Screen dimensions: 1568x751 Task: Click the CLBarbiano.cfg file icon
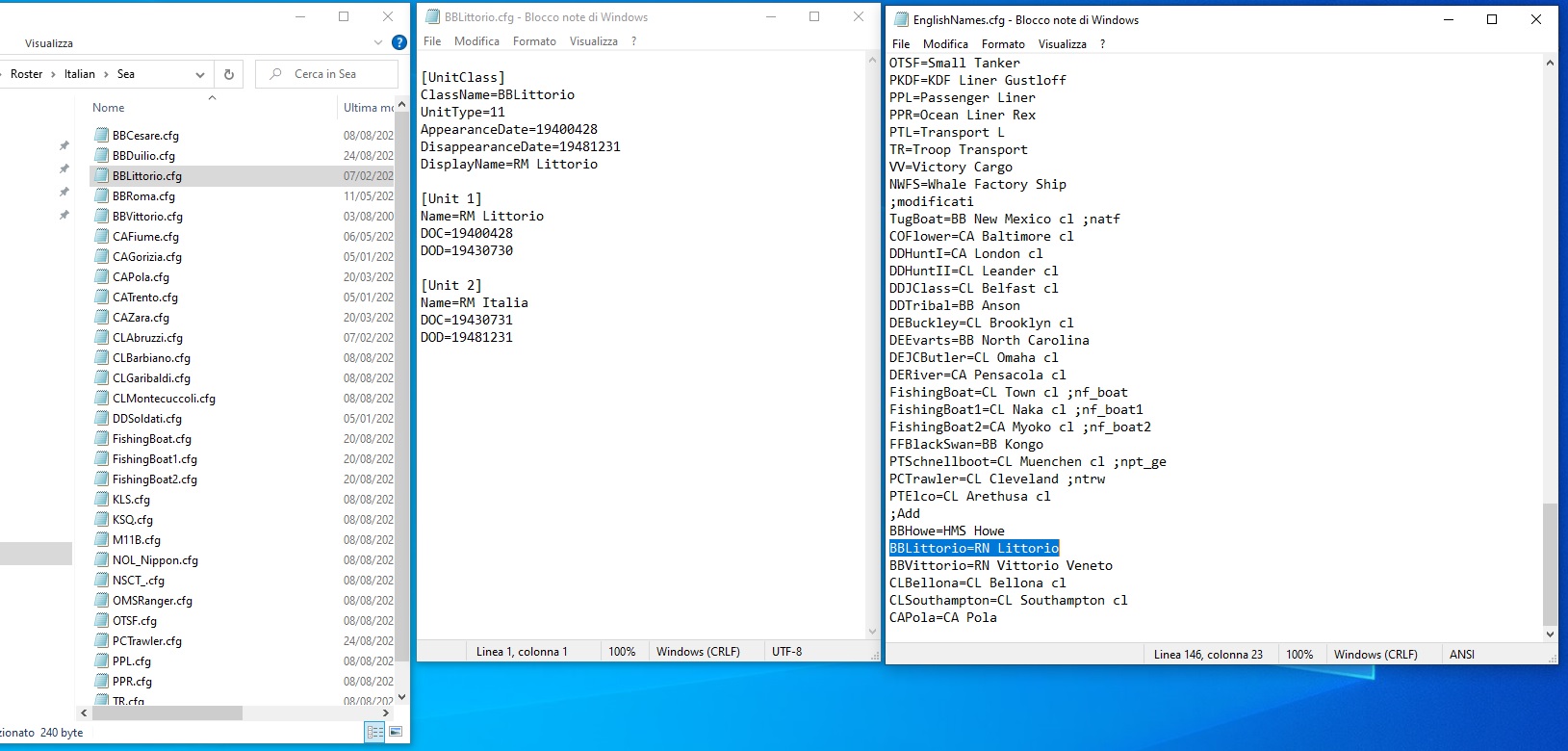(x=101, y=358)
